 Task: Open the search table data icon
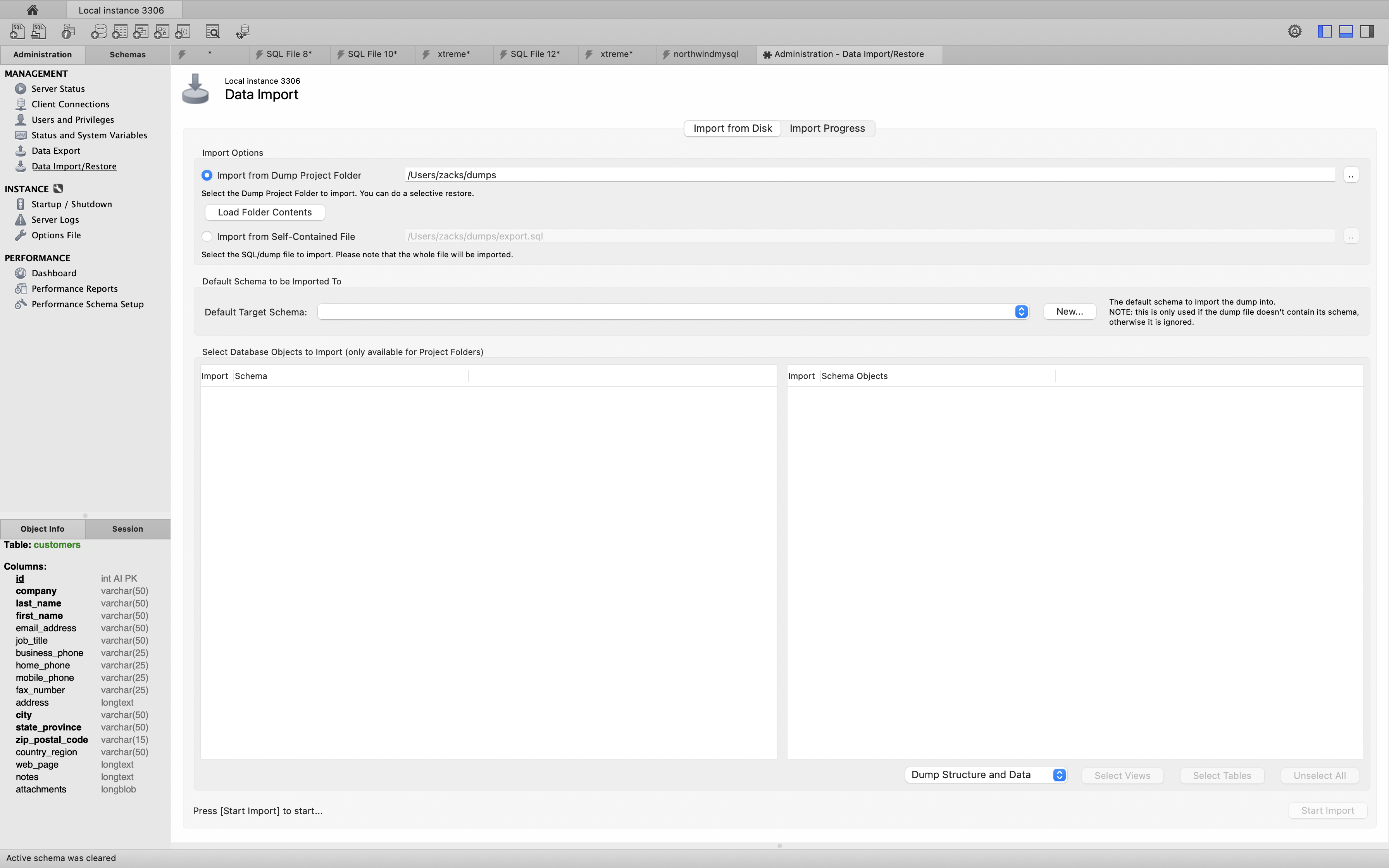[x=212, y=31]
